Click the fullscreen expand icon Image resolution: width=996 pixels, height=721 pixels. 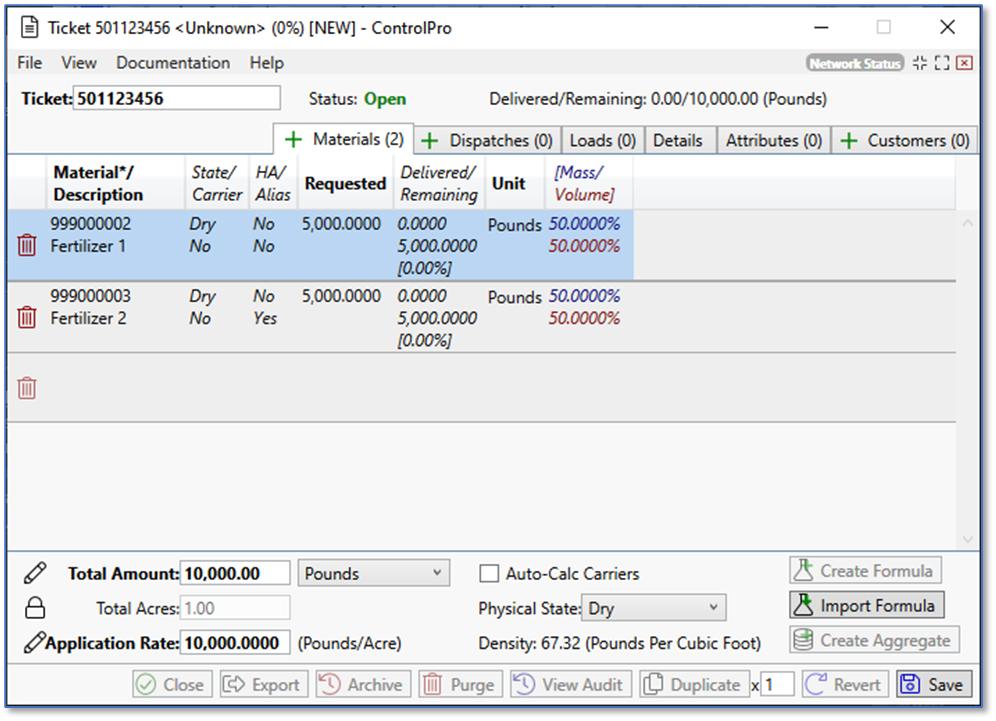click(941, 63)
